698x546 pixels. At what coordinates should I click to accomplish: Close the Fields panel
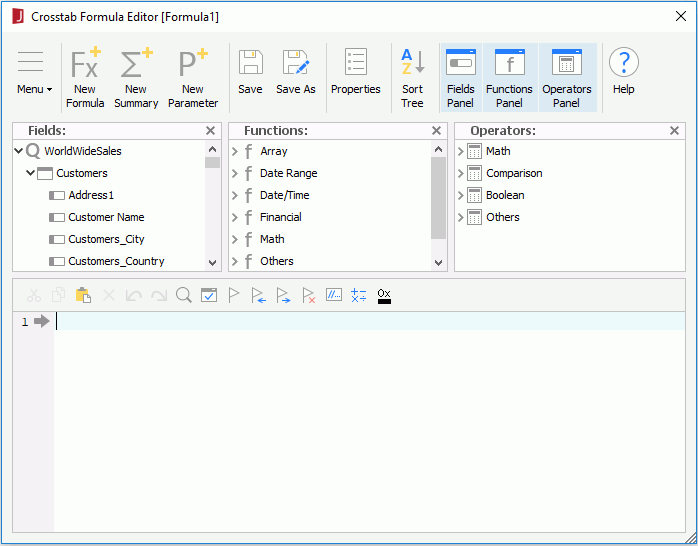click(x=211, y=130)
